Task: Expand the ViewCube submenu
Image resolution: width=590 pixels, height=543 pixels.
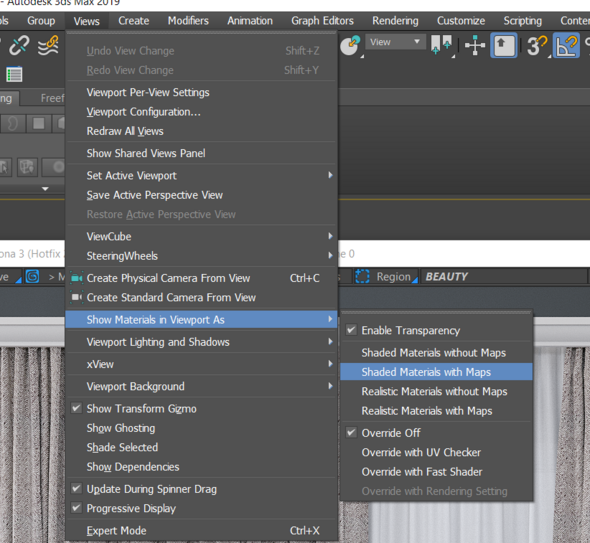Action: point(201,236)
